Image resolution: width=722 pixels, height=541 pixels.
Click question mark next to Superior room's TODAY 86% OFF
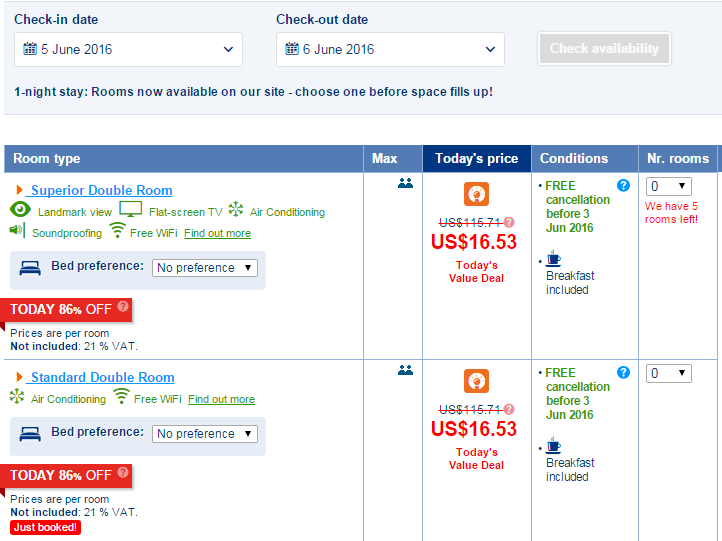[x=122, y=306]
